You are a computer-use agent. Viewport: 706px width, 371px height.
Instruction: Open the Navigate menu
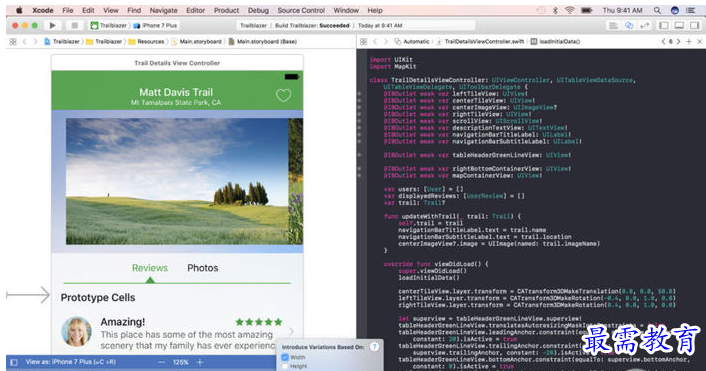(163, 10)
